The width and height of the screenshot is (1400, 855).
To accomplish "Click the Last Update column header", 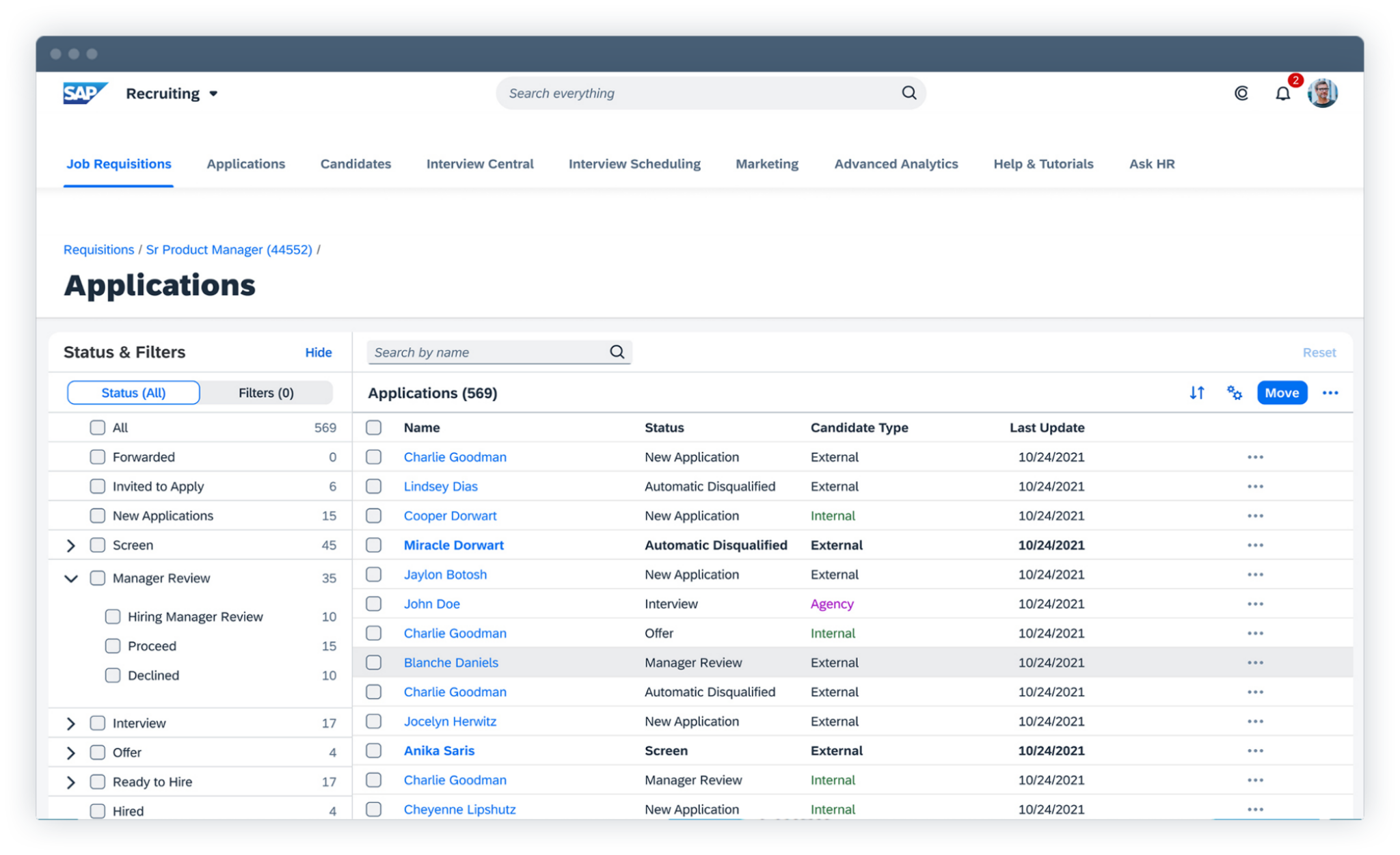I will click(x=1047, y=428).
